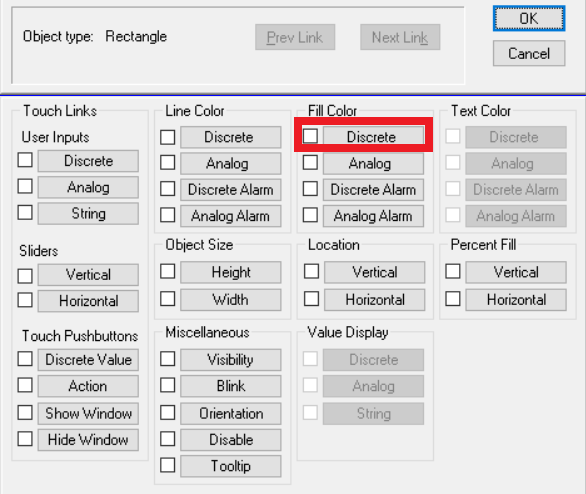Screen dimensions: 586x494
Task: Check the Sliders Vertical box
Action: point(25,276)
